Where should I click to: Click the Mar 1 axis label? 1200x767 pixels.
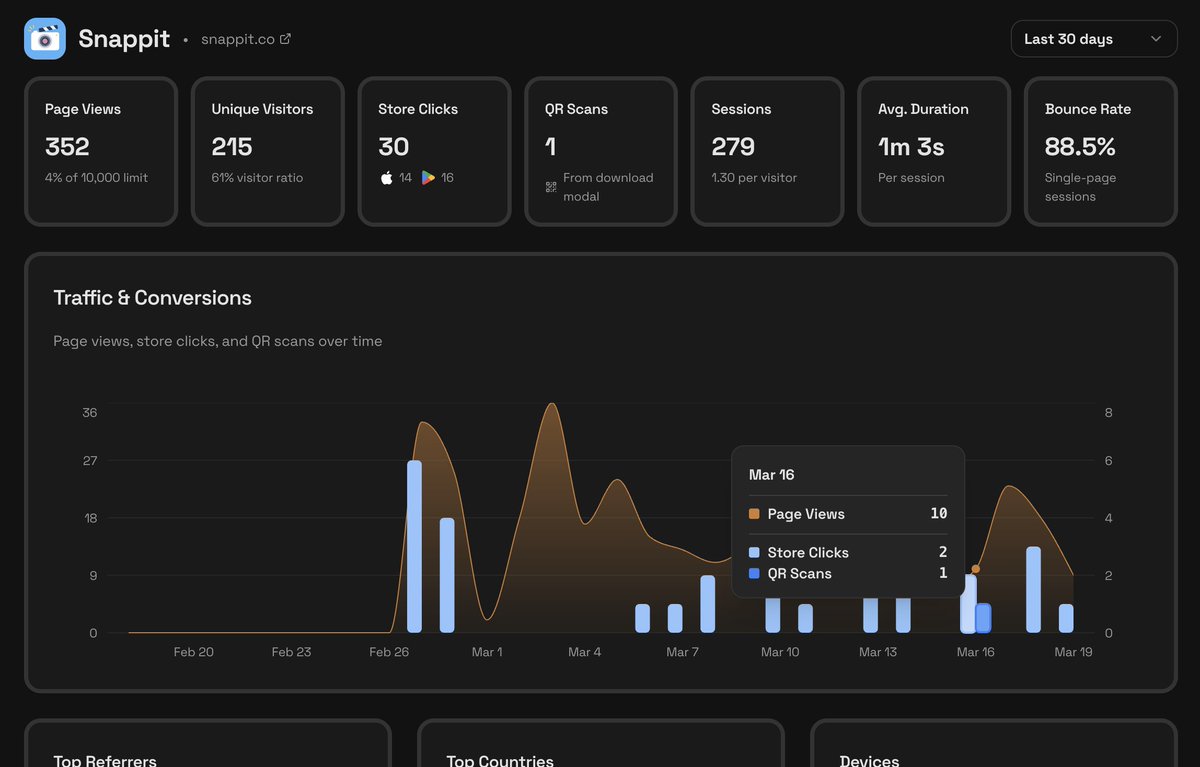(487, 652)
